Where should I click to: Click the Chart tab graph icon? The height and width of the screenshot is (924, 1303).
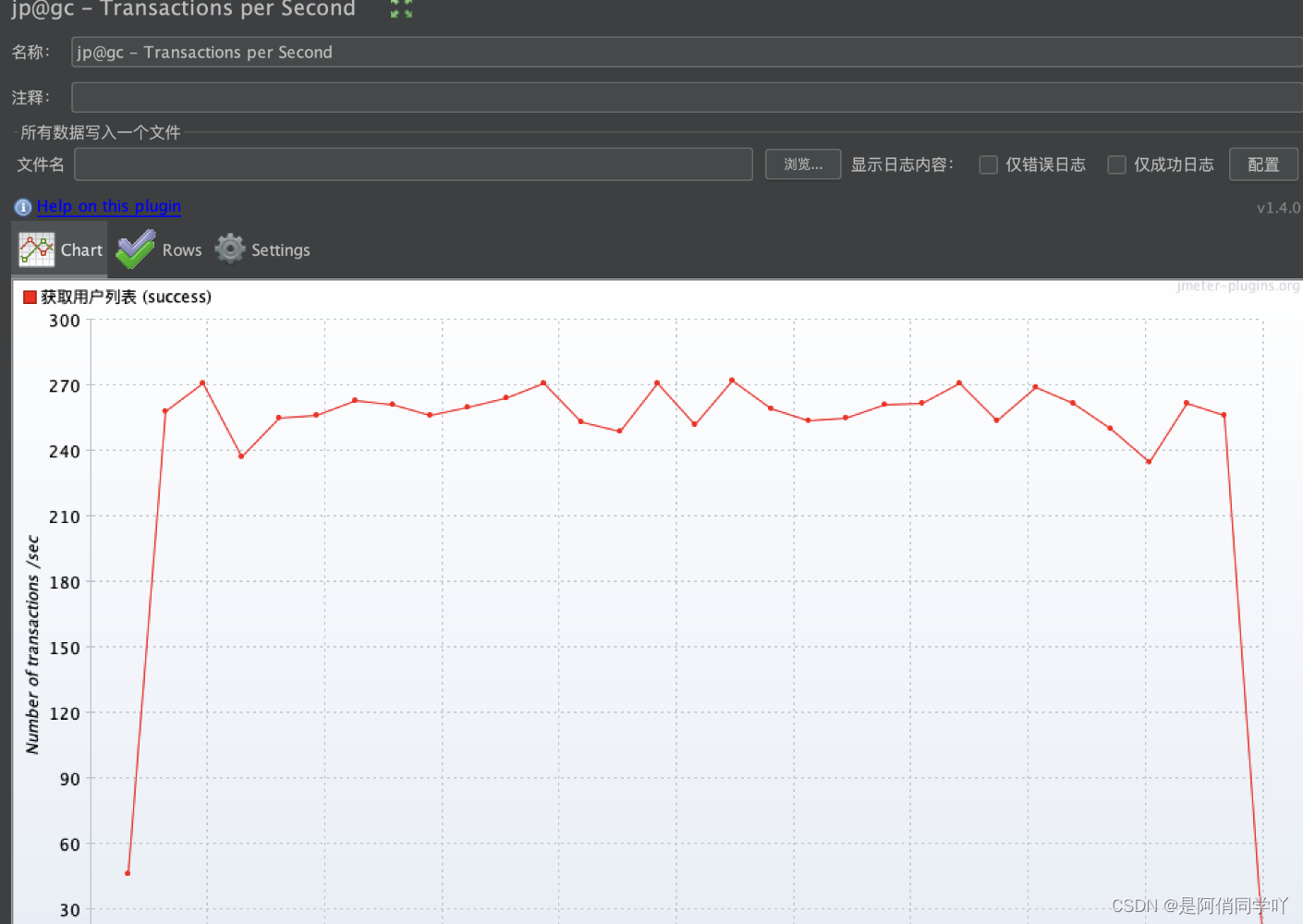(37, 250)
